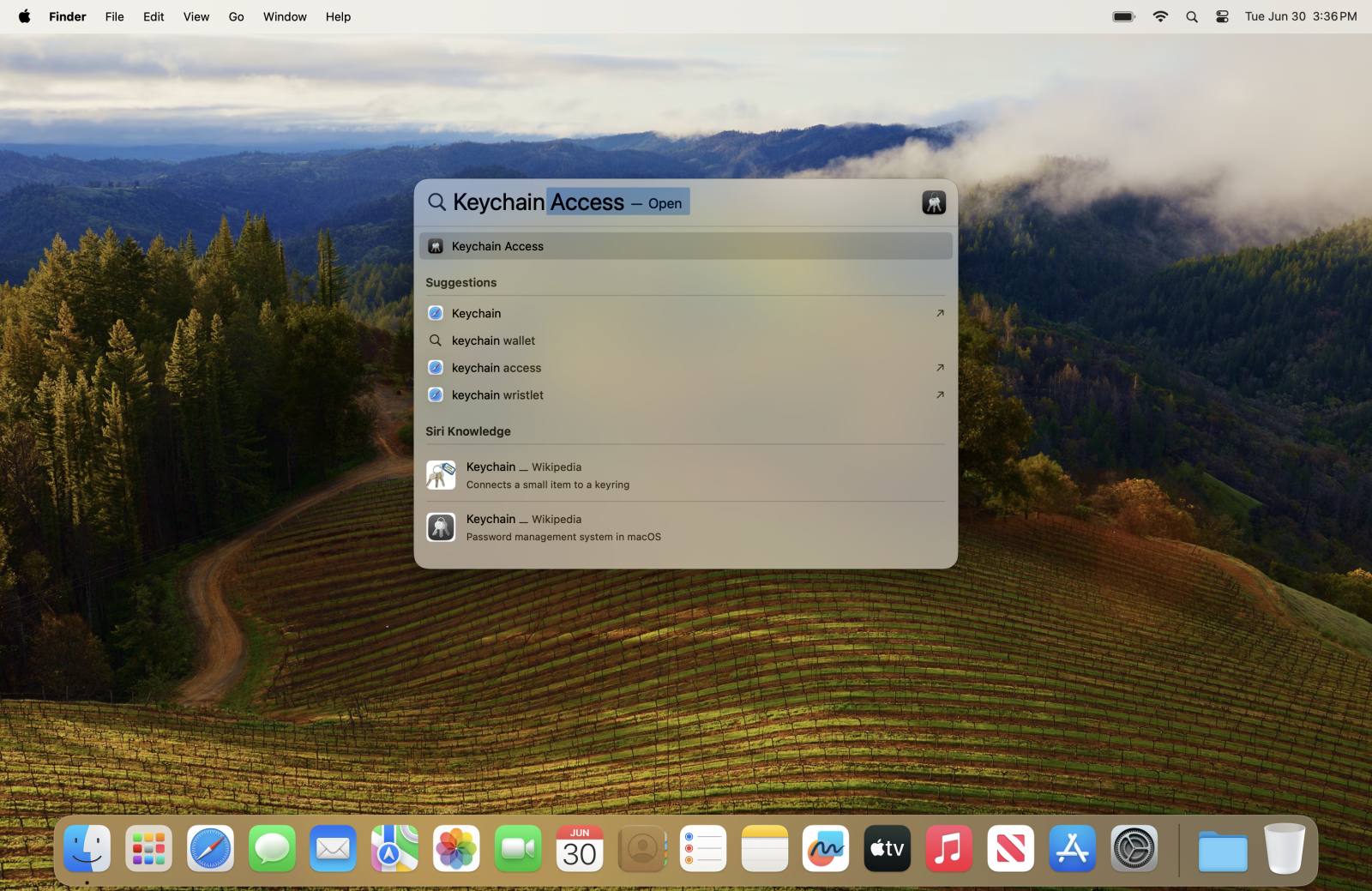Click the arrow beside keychain wristlet suggestion
This screenshot has width=1372, height=891.
940,395
